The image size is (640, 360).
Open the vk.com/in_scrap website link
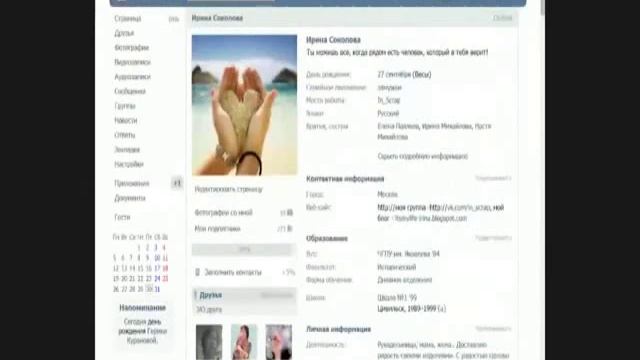(460, 208)
